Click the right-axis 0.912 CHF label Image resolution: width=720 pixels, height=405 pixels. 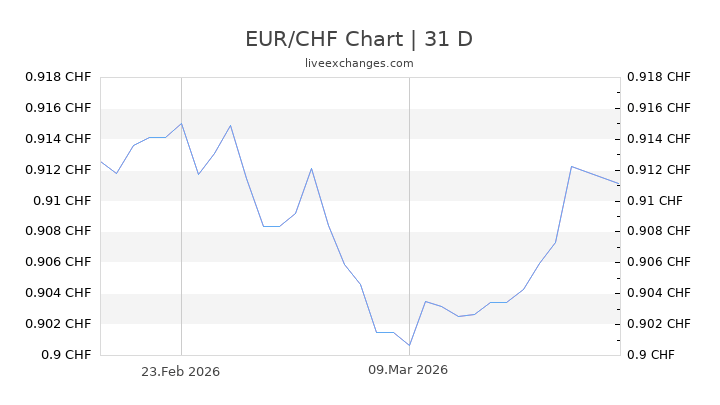656,169
